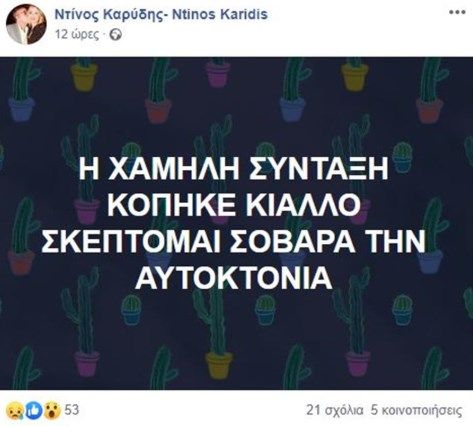Open the list of 53 reactions
Screen dimensions: 473x426
43,410
